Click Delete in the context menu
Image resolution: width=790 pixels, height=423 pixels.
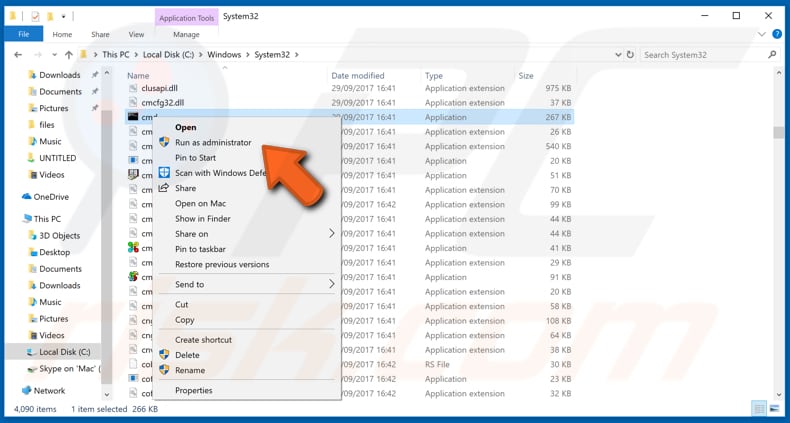187,355
